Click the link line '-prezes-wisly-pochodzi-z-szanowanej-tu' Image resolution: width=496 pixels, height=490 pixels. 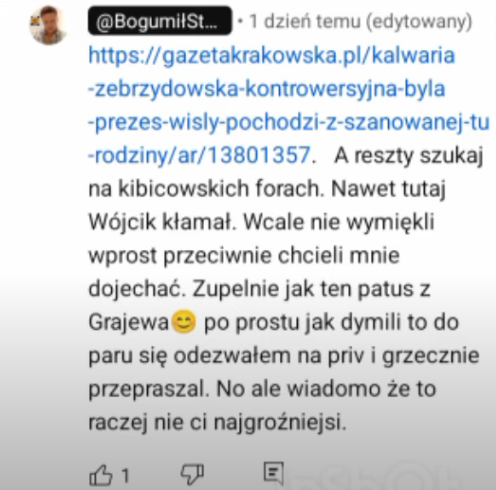[x=289, y=122]
